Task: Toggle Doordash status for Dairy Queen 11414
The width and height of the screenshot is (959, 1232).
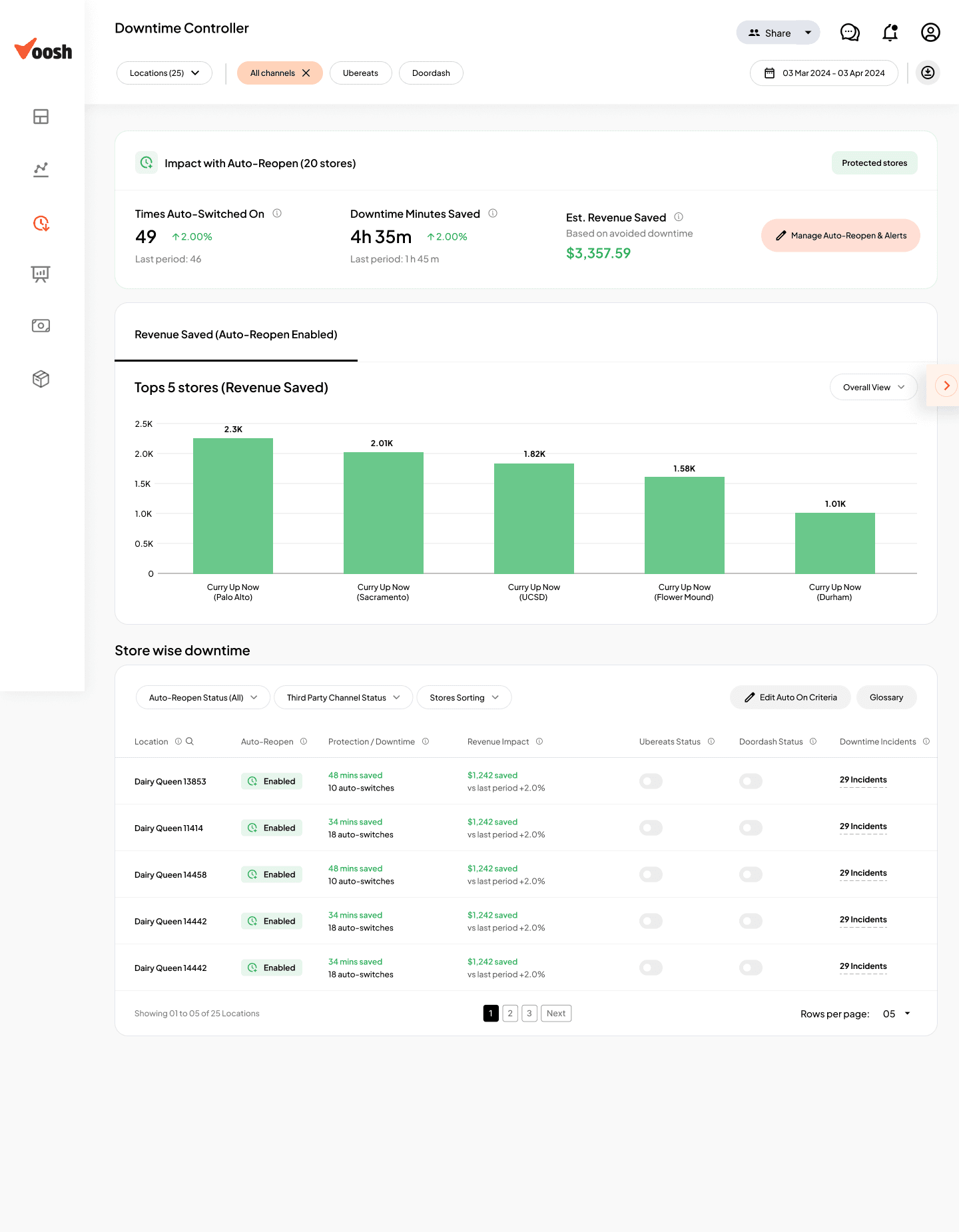Action: 751,828
